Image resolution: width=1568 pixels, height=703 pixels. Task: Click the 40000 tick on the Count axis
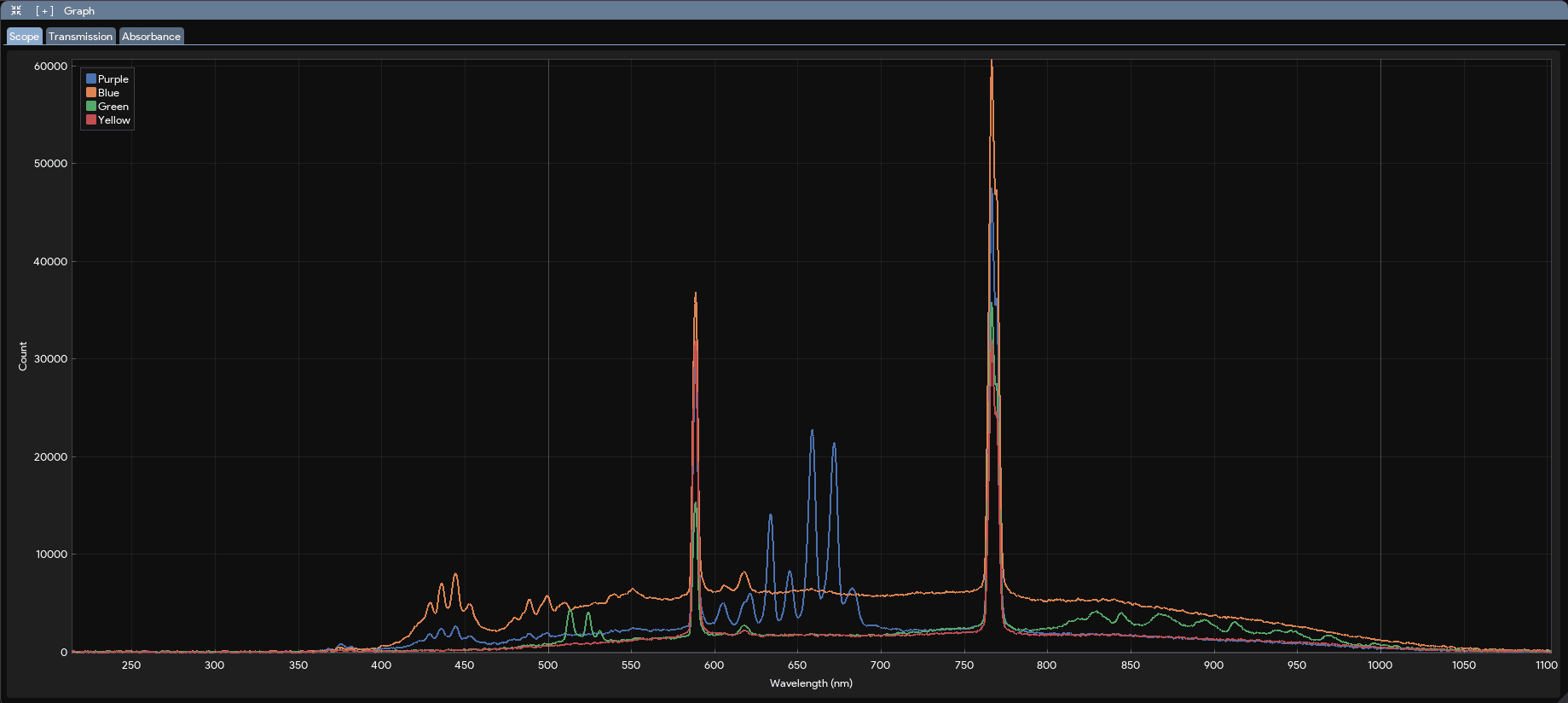(x=50, y=262)
